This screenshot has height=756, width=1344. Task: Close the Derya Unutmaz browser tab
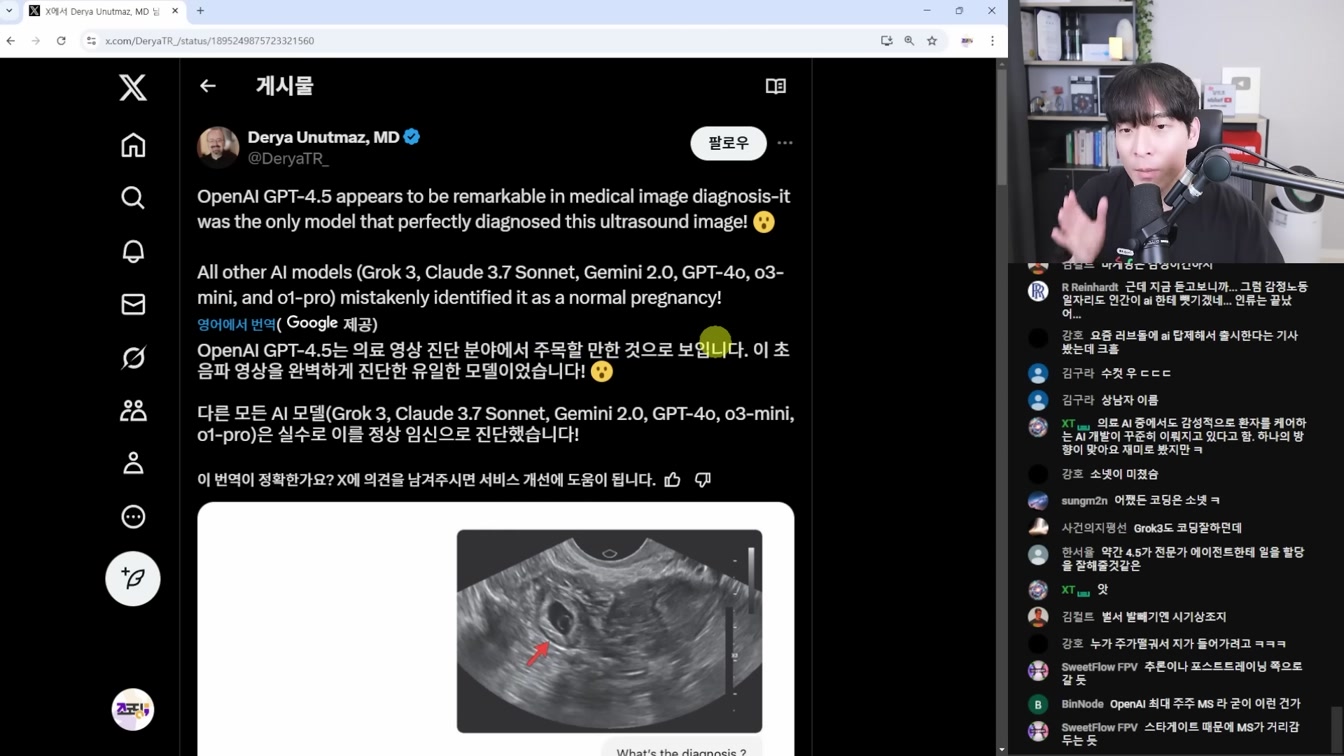point(175,11)
